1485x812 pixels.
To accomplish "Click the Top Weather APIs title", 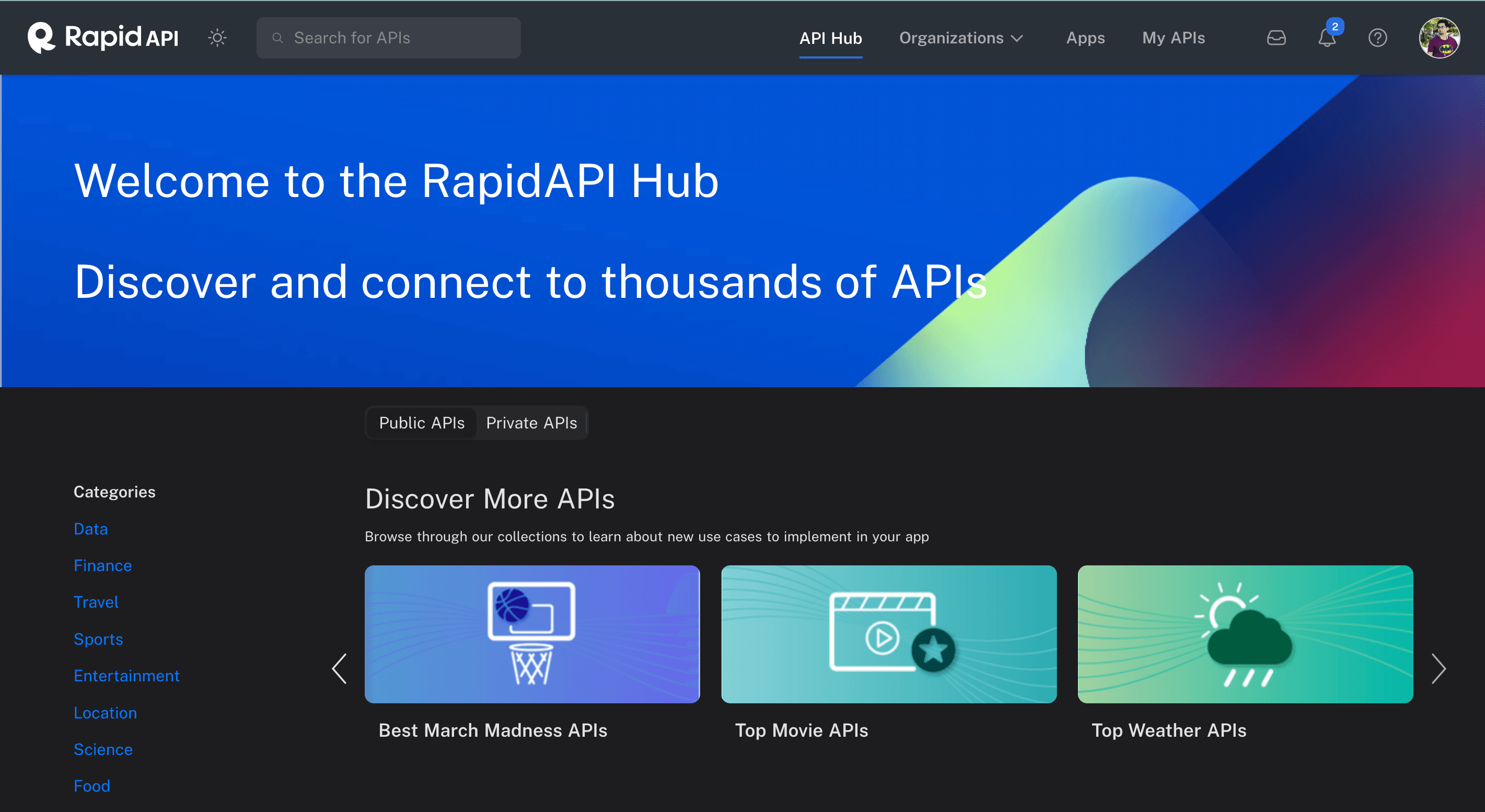I will 1168,729.
